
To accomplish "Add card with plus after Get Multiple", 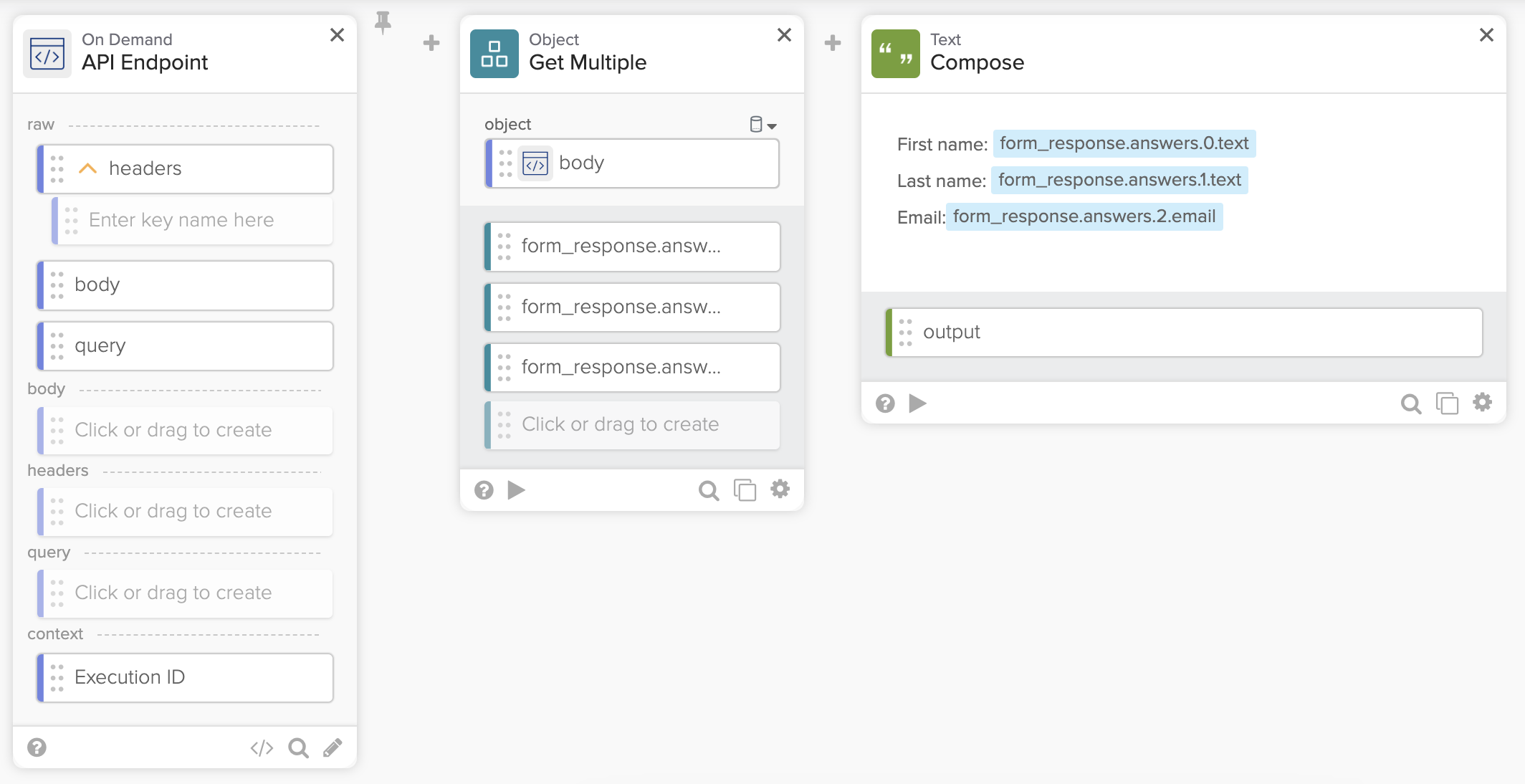I will coord(833,43).
